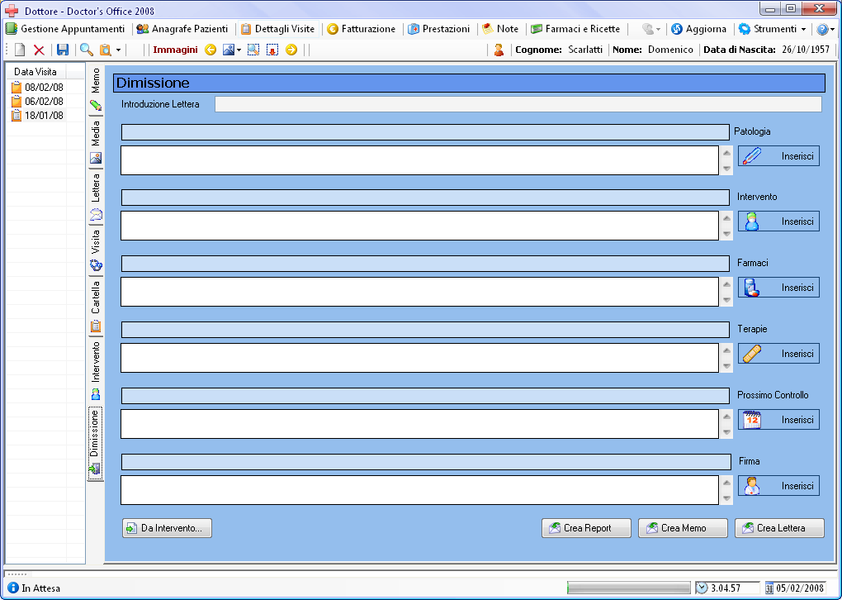The image size is (842, 600).
Task: Click Inserisci button for Terapie
Action: click(x=779, y=353)
